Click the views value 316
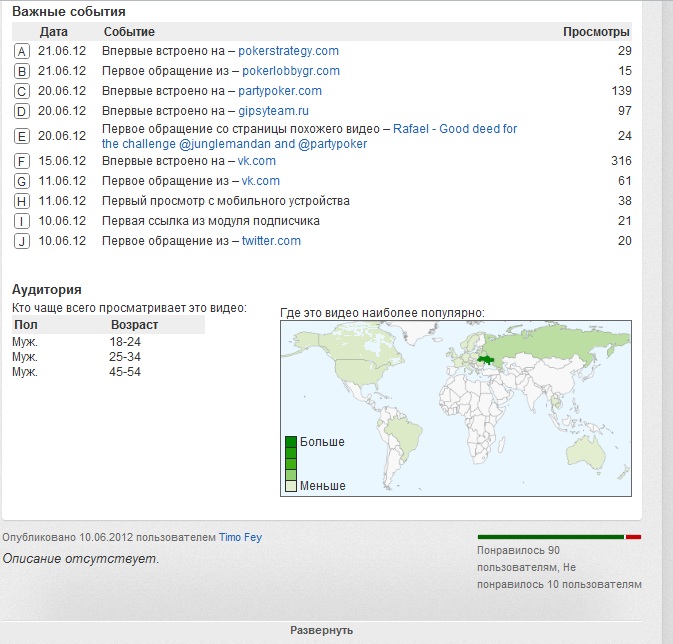 coord(621,161)
